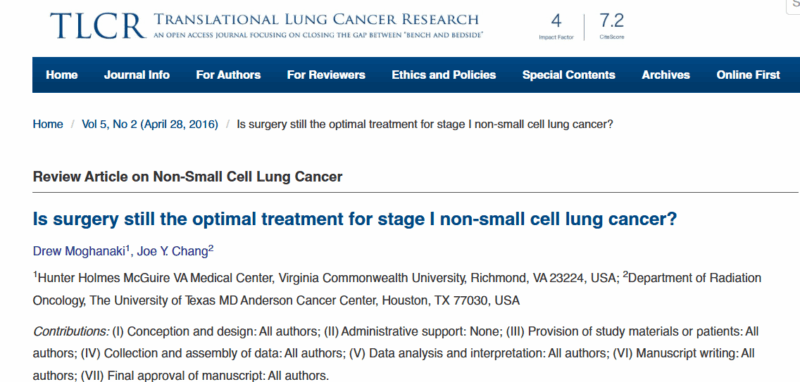Open the Journal Info menu

137,75
